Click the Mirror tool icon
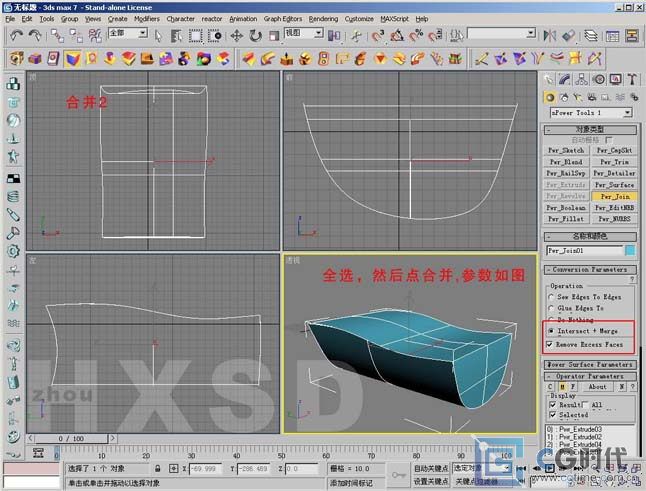This screenshot has height=491, width=646. (550, 36)
